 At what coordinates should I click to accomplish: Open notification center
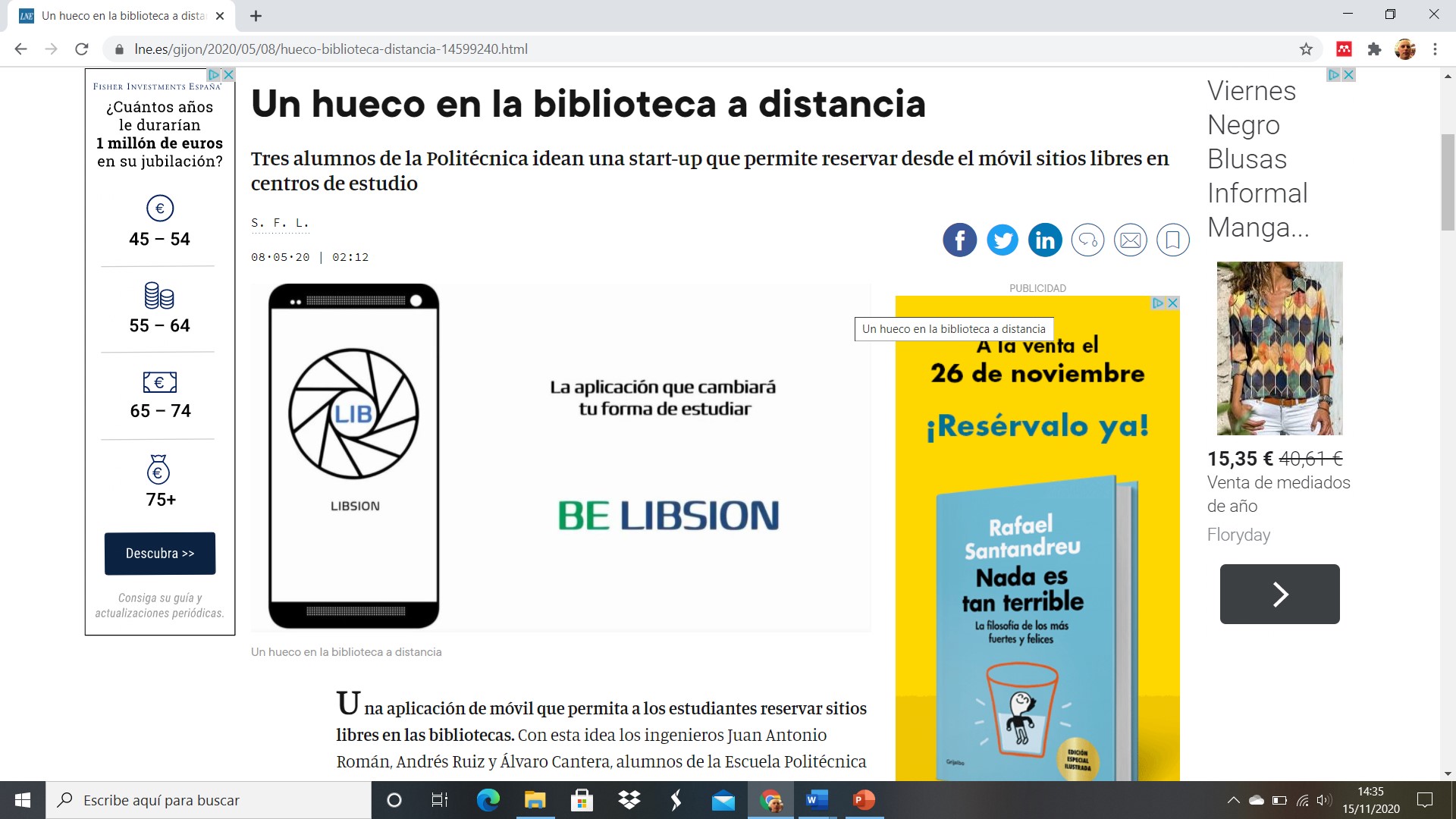pyautogui.click(x=1425, y=800)
